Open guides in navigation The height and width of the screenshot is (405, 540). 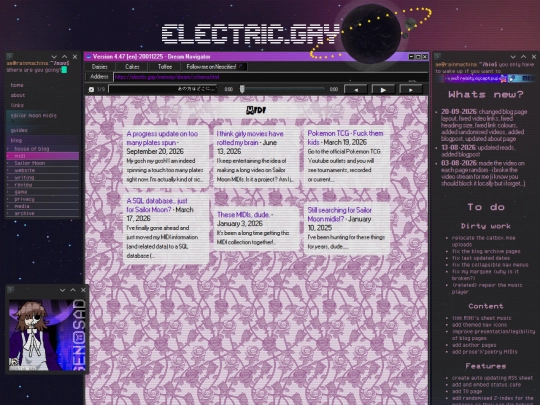click(19, 130)
